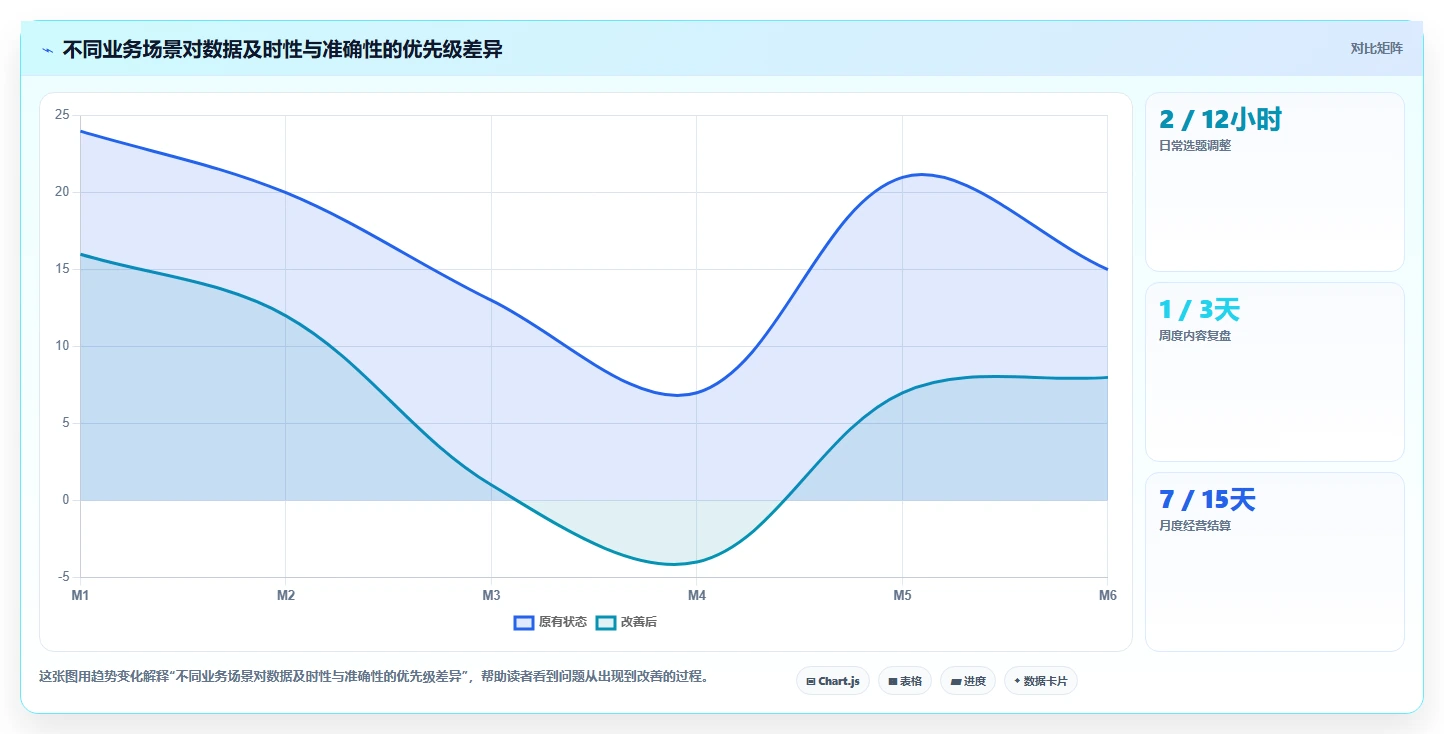Click the 原有状态 legend label
The image size is (1444, 734).
(563, 622)
